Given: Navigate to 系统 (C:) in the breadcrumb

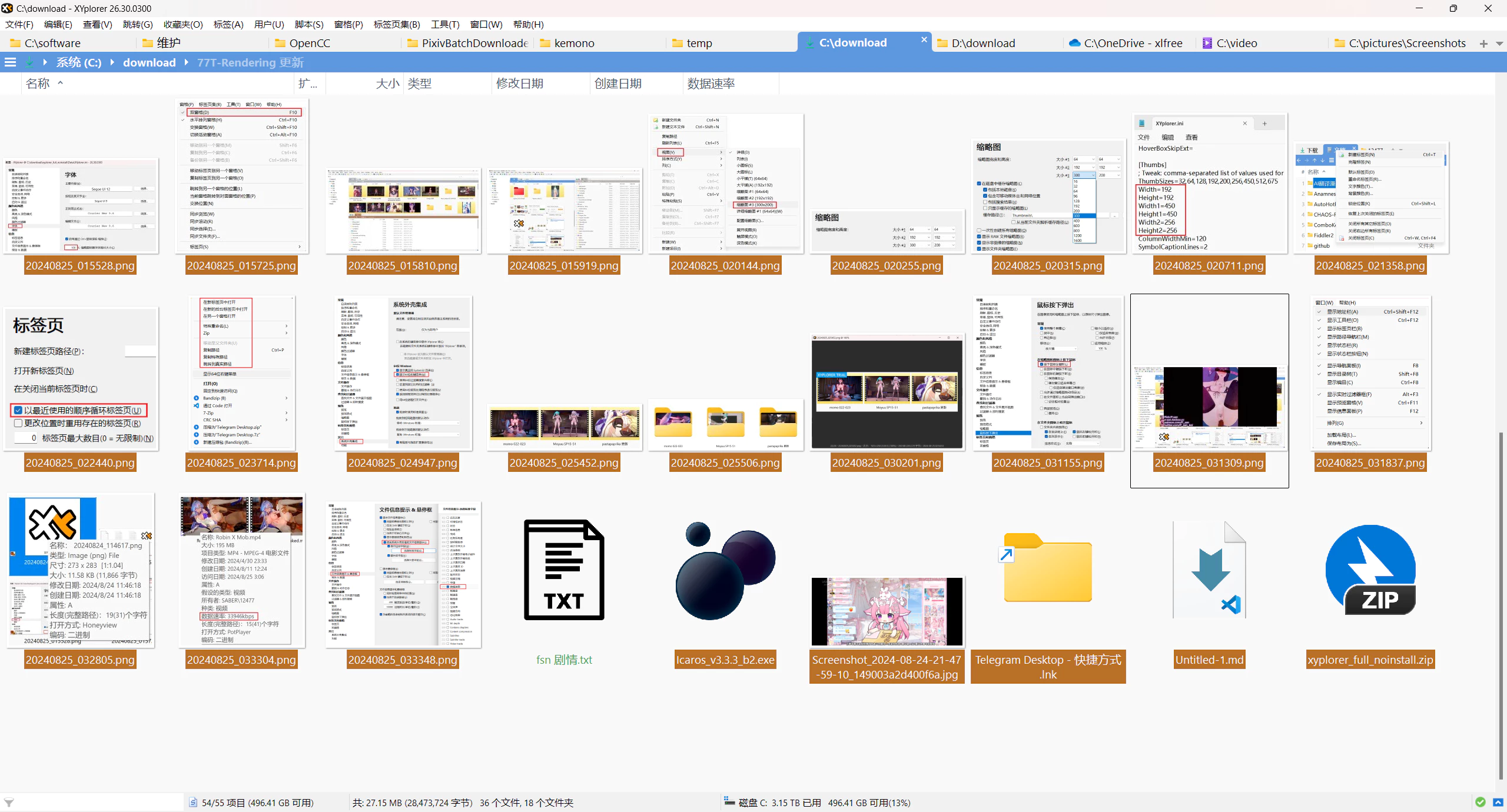Looking at the screenshot, I should tap(79, 62).
